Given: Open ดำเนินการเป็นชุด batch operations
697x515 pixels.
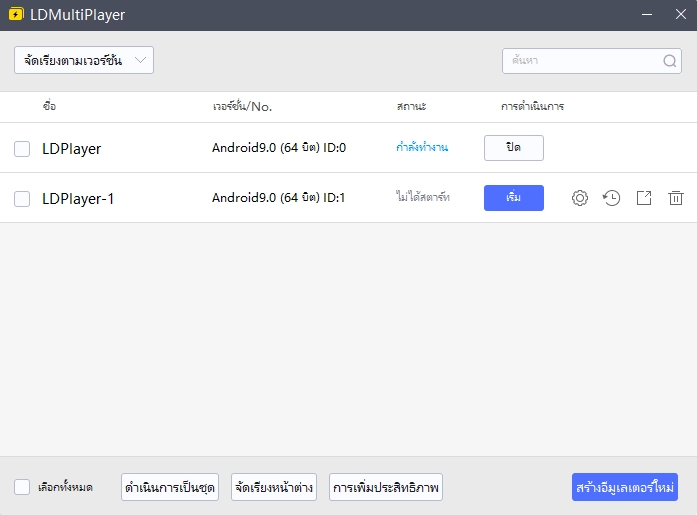Looking at the screenshot, I should (170, 487).
